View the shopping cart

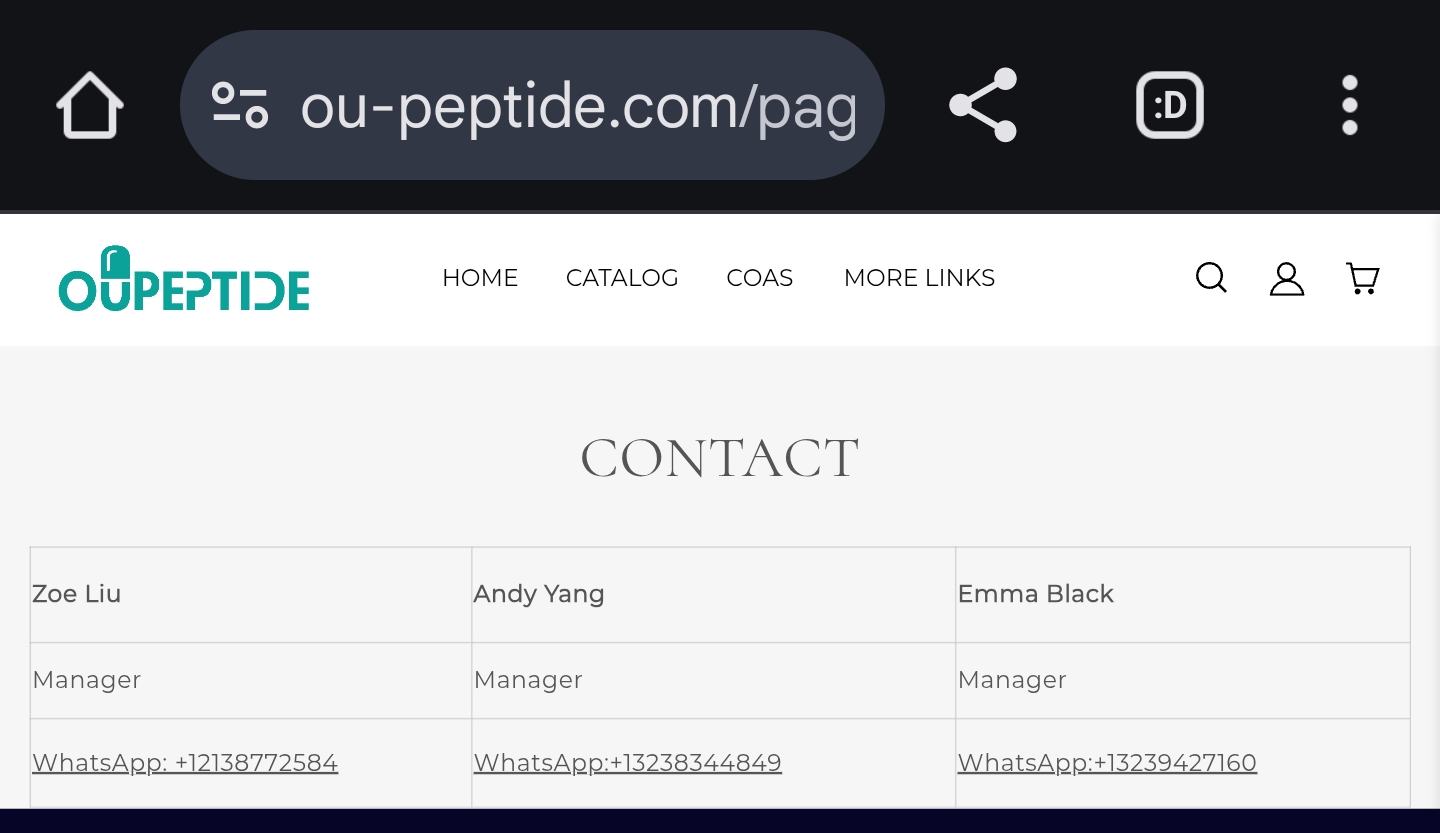(1363, 278)
